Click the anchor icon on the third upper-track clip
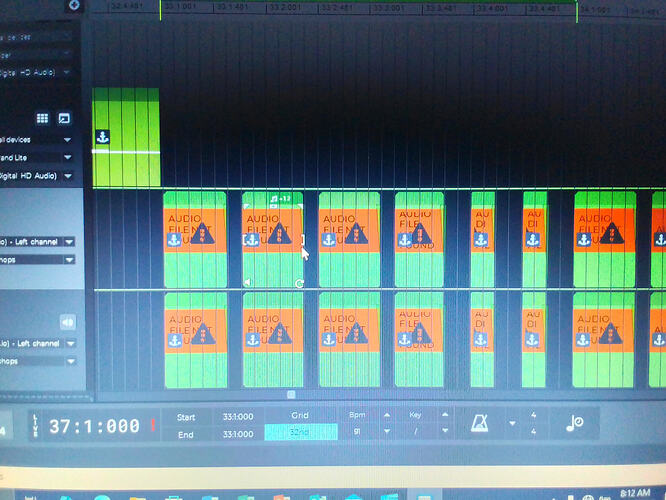The image size is (666, 500). pos(328,240)
